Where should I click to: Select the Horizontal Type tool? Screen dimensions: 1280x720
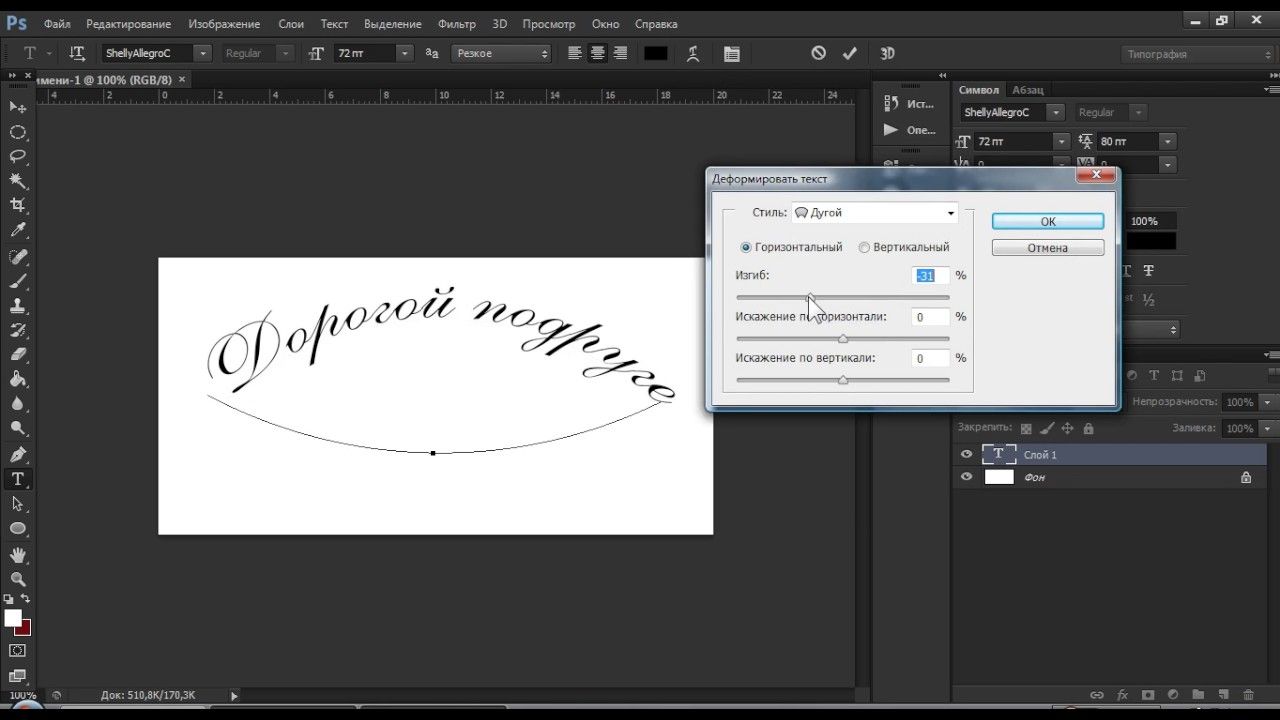[17, 479]
